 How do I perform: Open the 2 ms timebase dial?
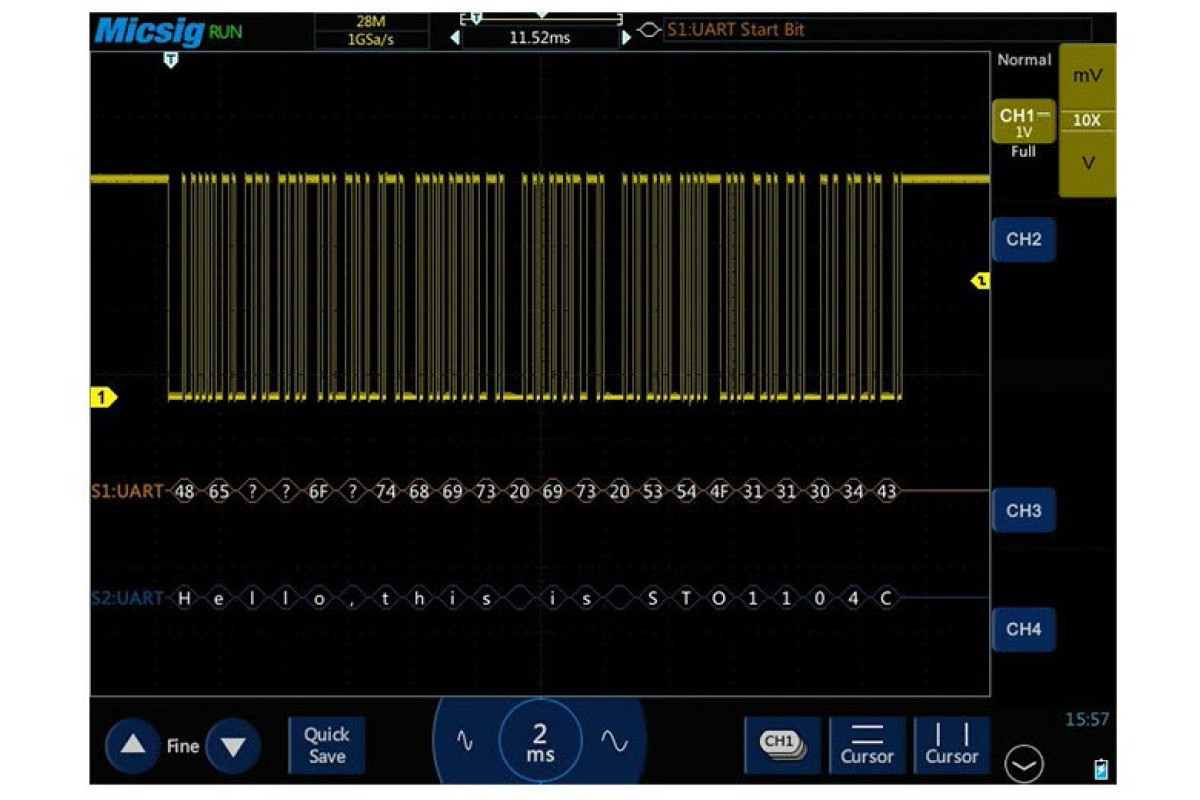click(540, 743)
